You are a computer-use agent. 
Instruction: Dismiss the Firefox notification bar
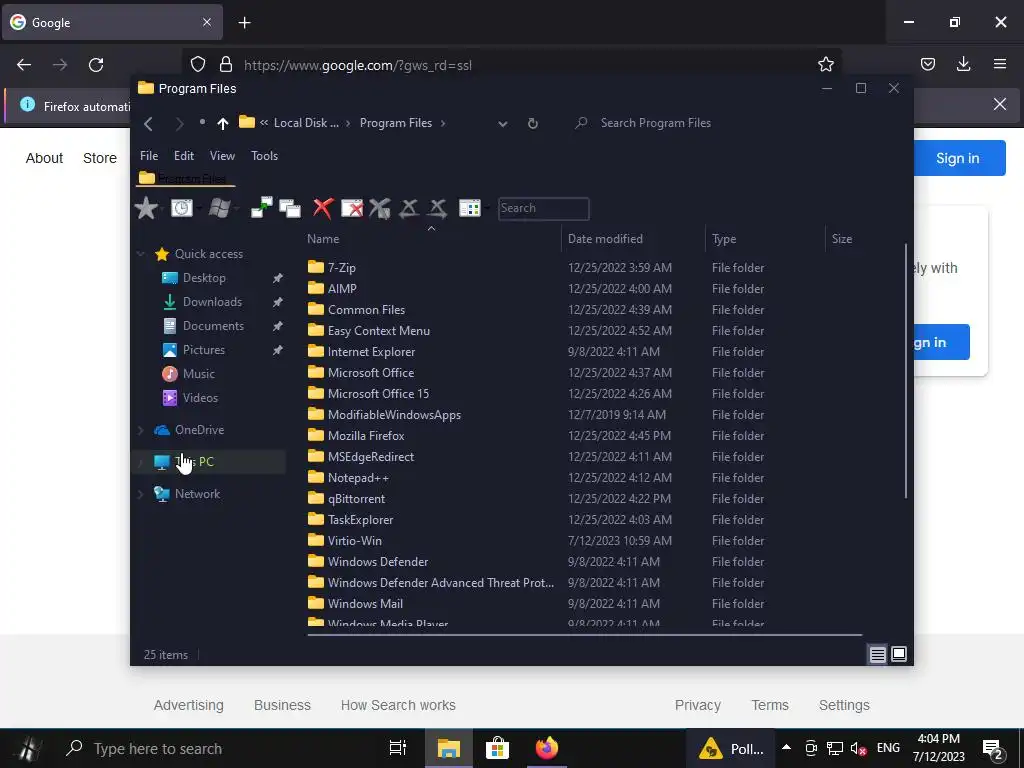(999, 104)
